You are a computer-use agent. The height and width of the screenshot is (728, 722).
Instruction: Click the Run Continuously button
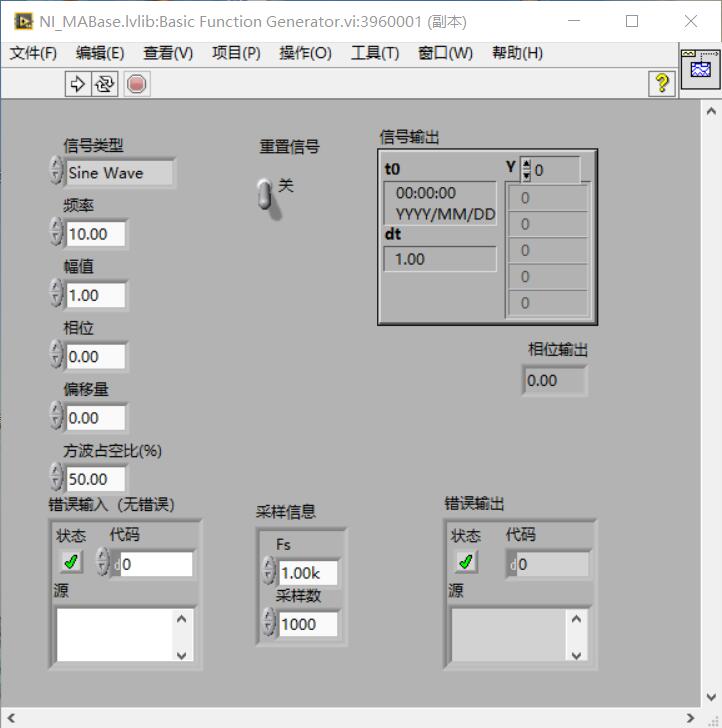tap(104, 84)
